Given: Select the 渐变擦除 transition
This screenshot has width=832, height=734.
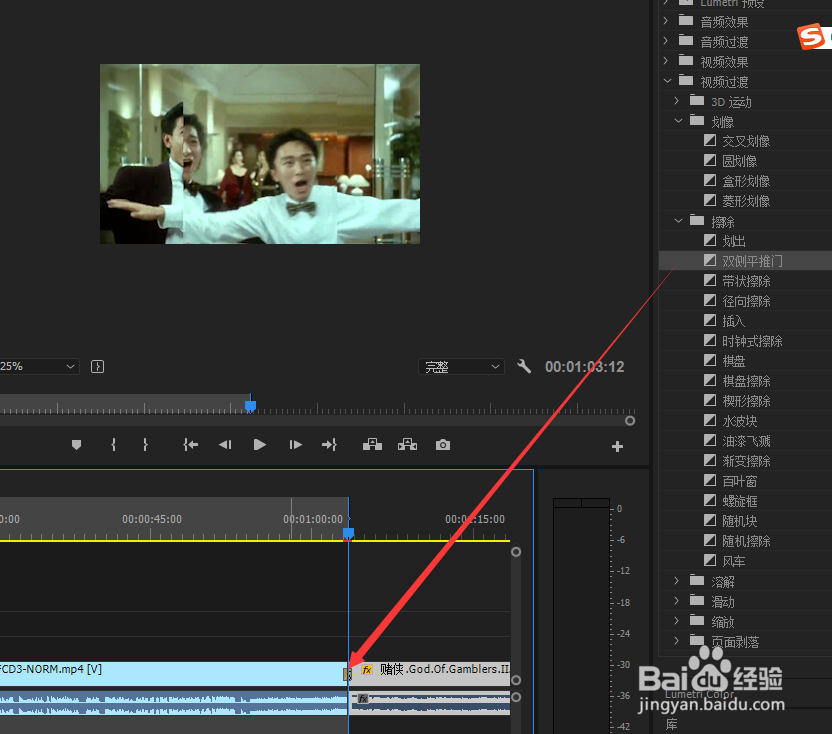Looking at the screenshot, I should (x=746, y=461).
